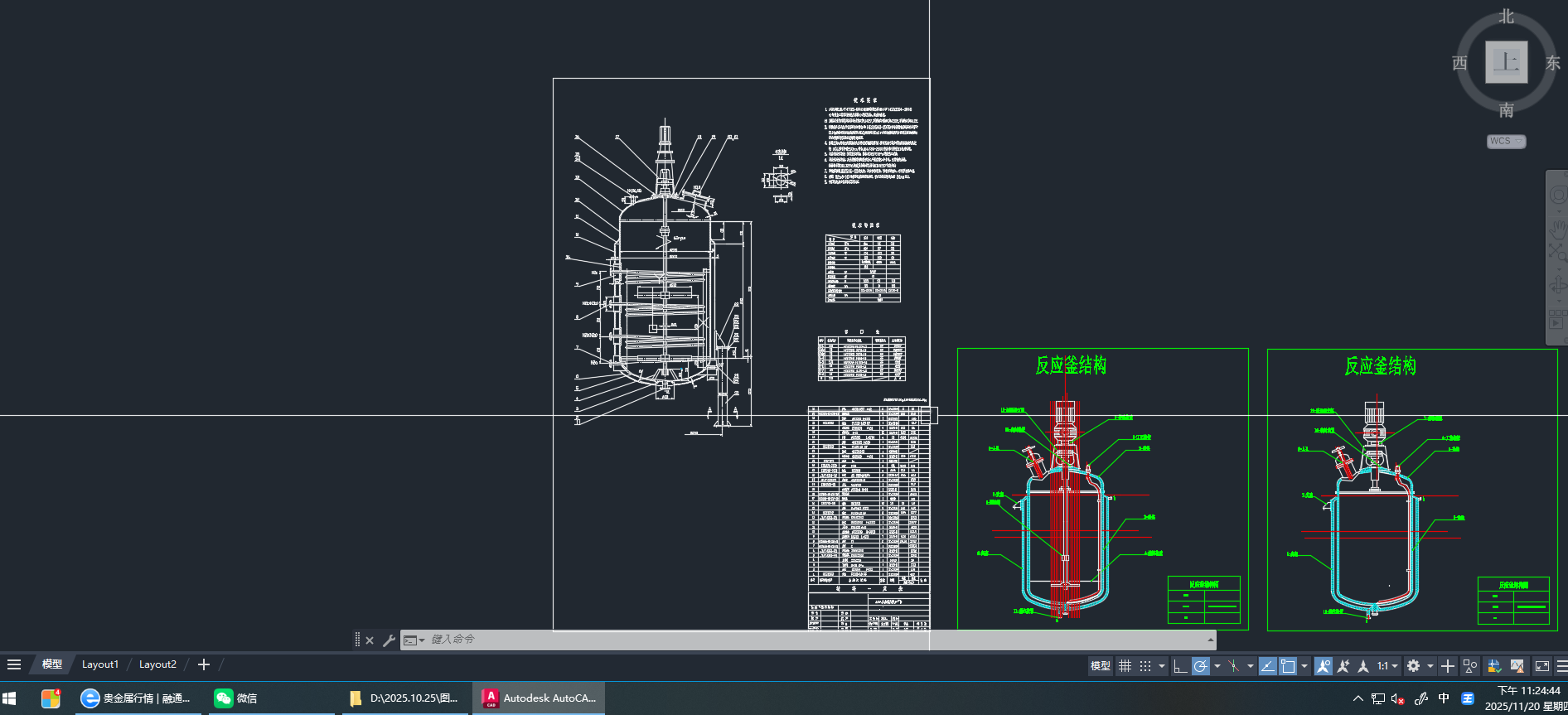The width and height of the screenshot is (1568, 715).
Task: Toggle show annotation objects icon
Action: 1324,666
